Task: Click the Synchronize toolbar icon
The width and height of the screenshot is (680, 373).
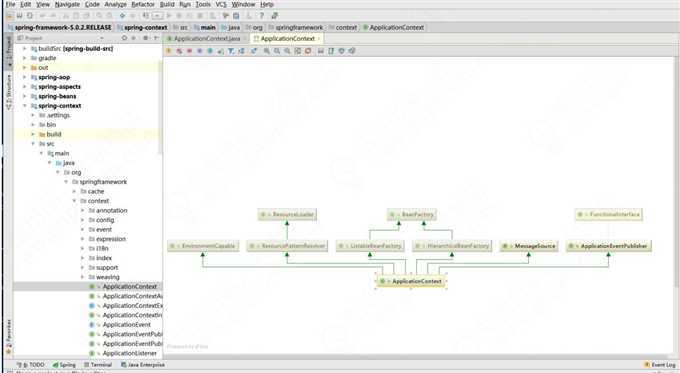Action: click(30, 16)
